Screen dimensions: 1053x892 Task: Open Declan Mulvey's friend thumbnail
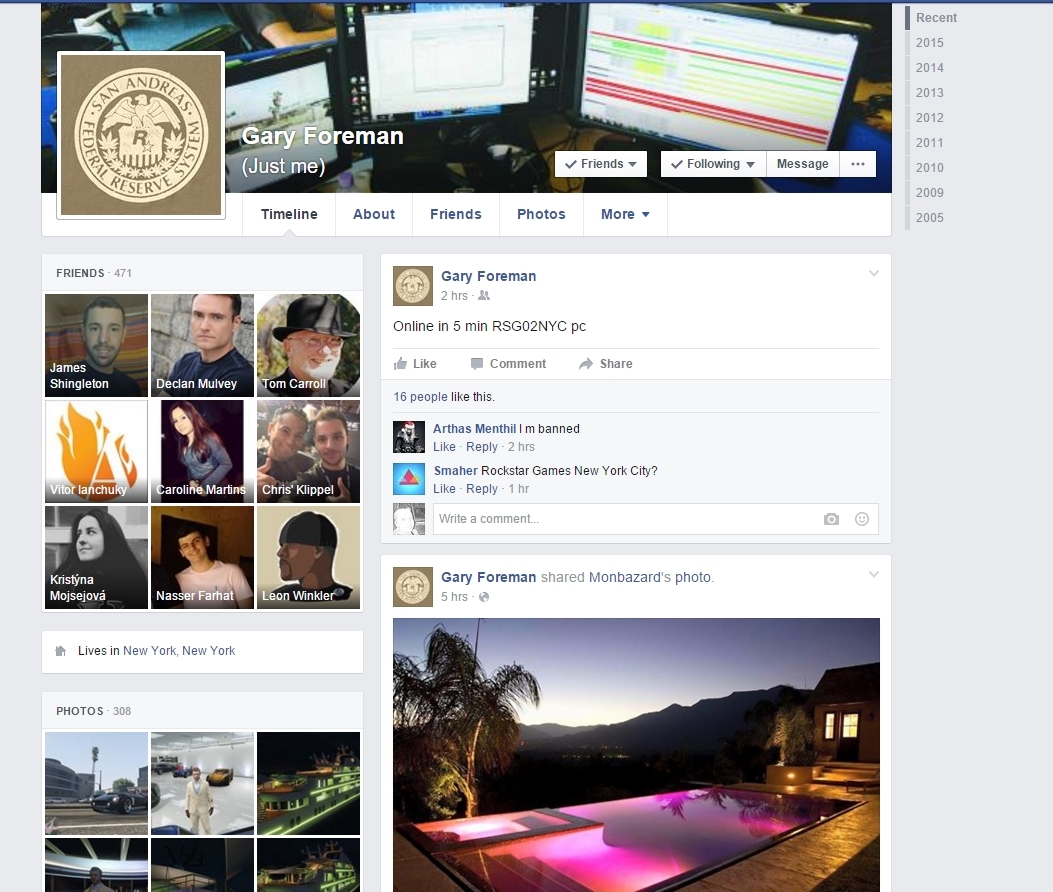click(202, 345)
